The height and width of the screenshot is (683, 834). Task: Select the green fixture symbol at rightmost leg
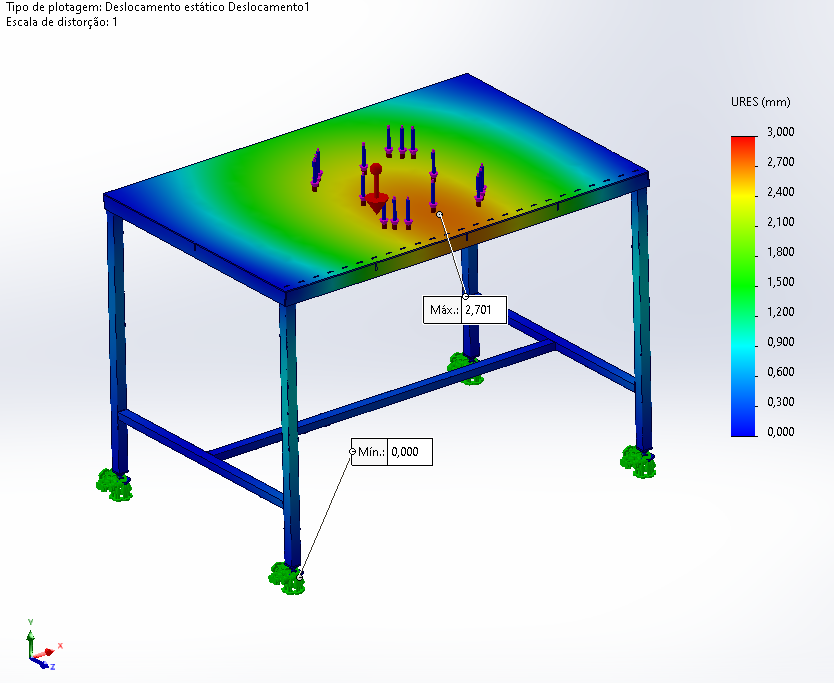pos(638,462)
